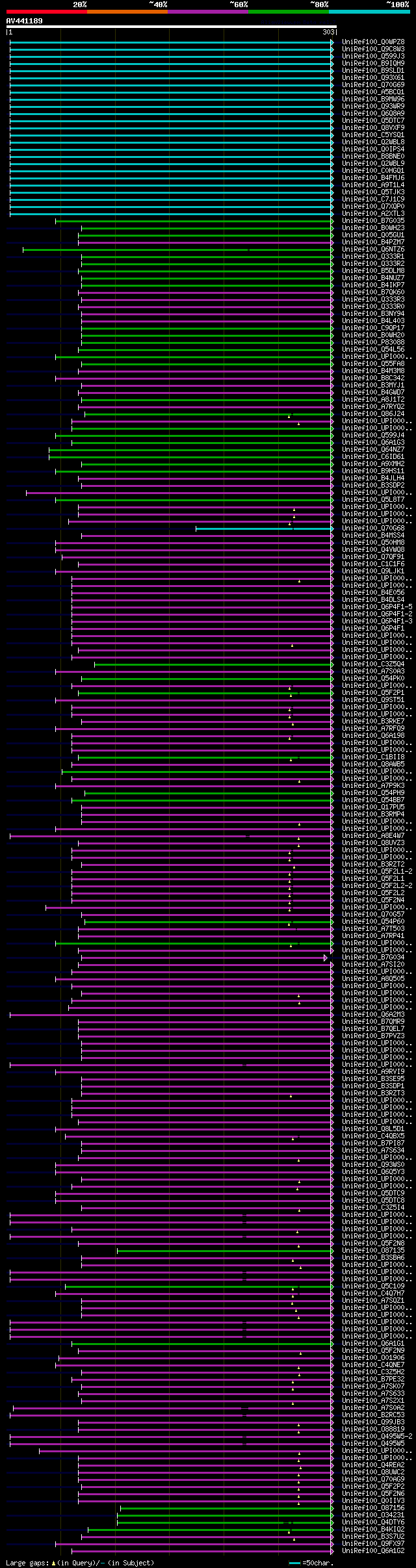Select label UniRef100_O01906
The width and height of the screenshot is (416, 1568).
tap(373, 1357)
